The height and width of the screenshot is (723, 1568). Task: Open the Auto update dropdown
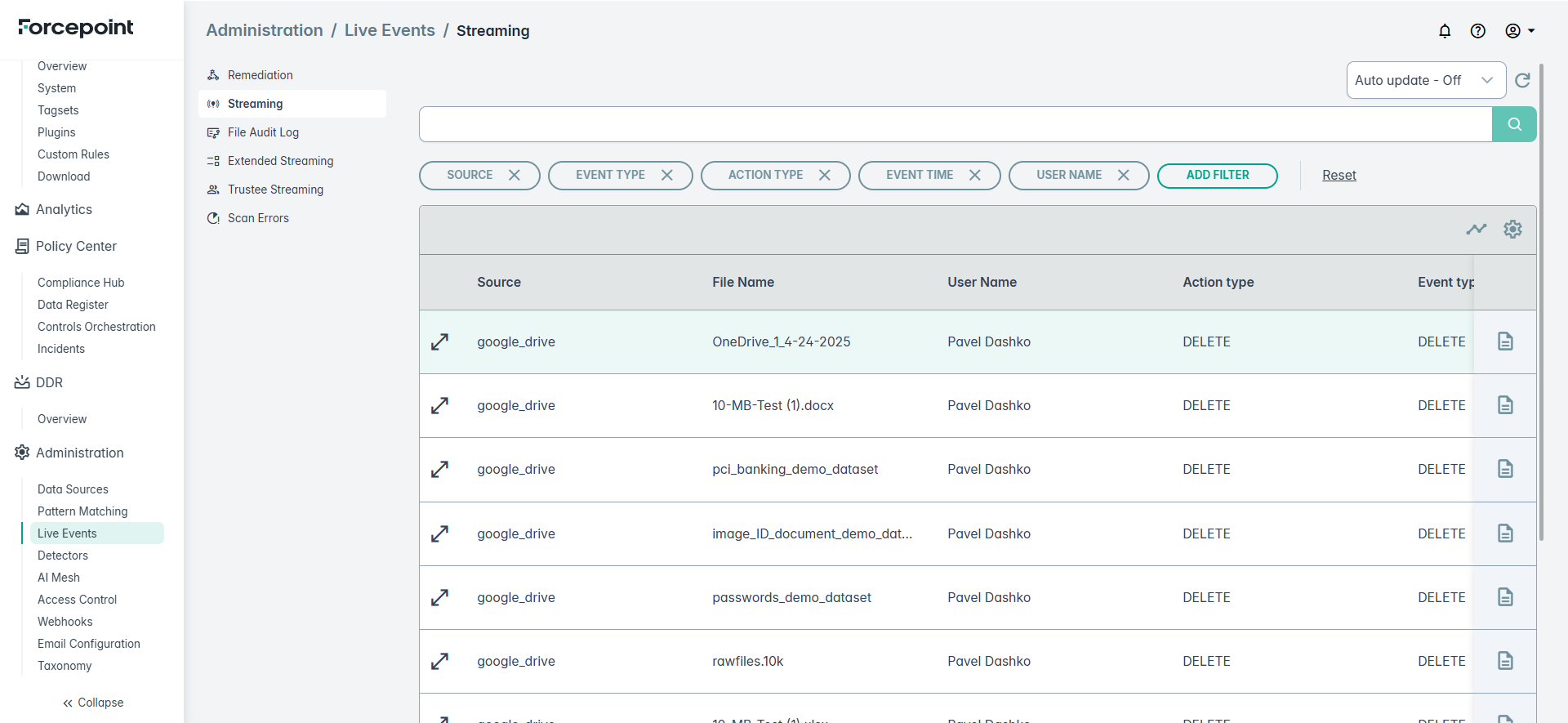(1425, 80)
